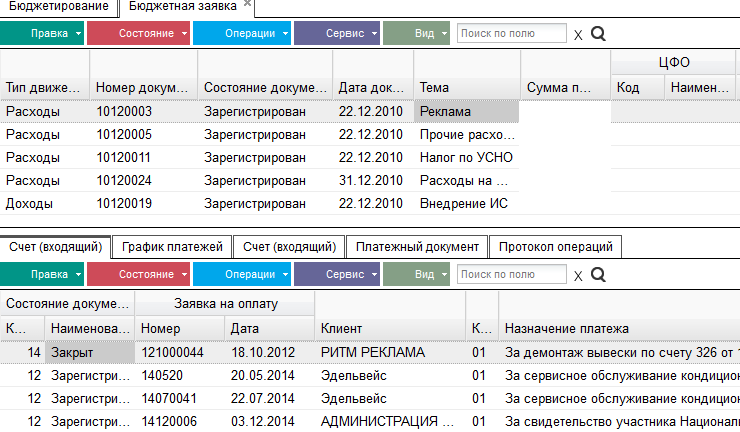The width and height of the screenshot is (740, 432).
Task: Open the lower Правка dropdown menu
Action: point(42,274)
